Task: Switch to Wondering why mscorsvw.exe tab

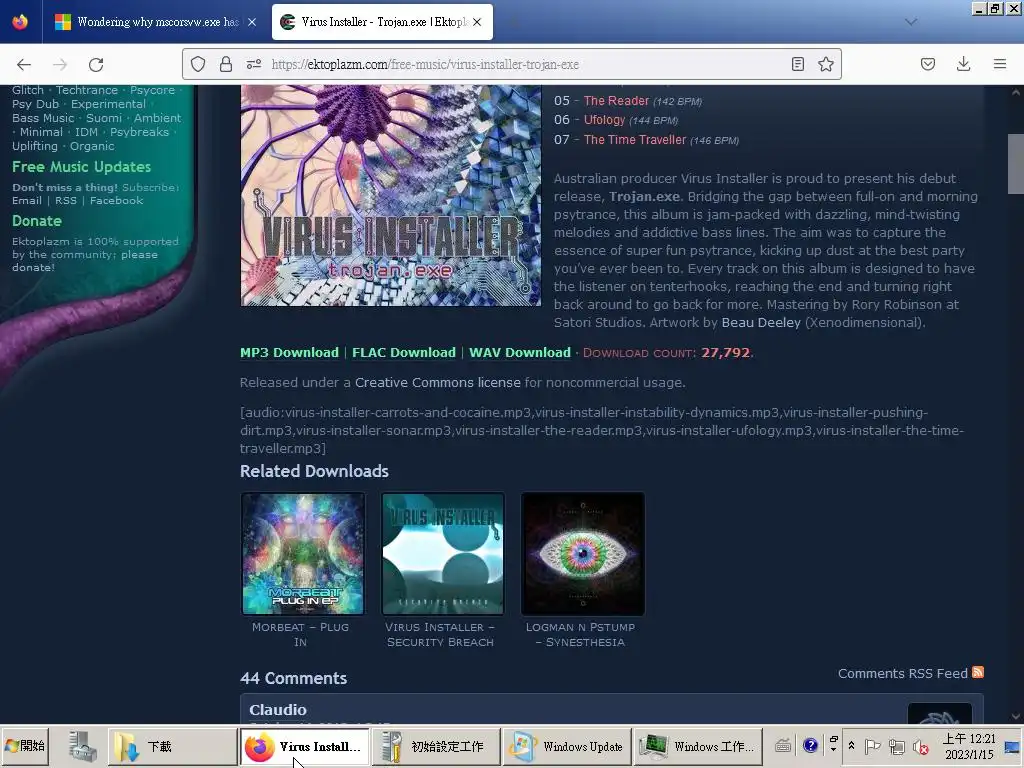Action: coord(157,22)
